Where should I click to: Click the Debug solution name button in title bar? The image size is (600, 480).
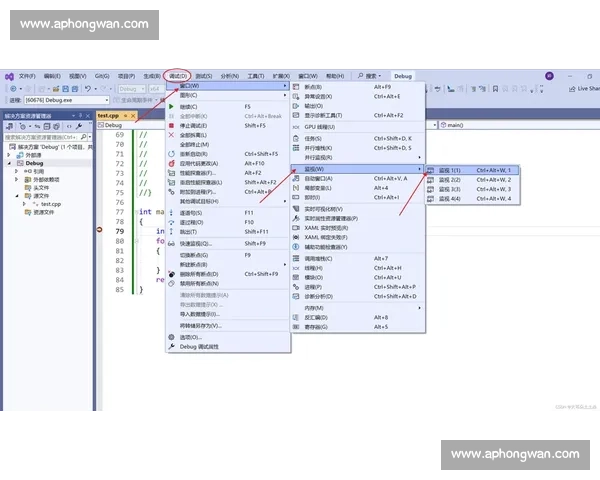tap(403, 76)
